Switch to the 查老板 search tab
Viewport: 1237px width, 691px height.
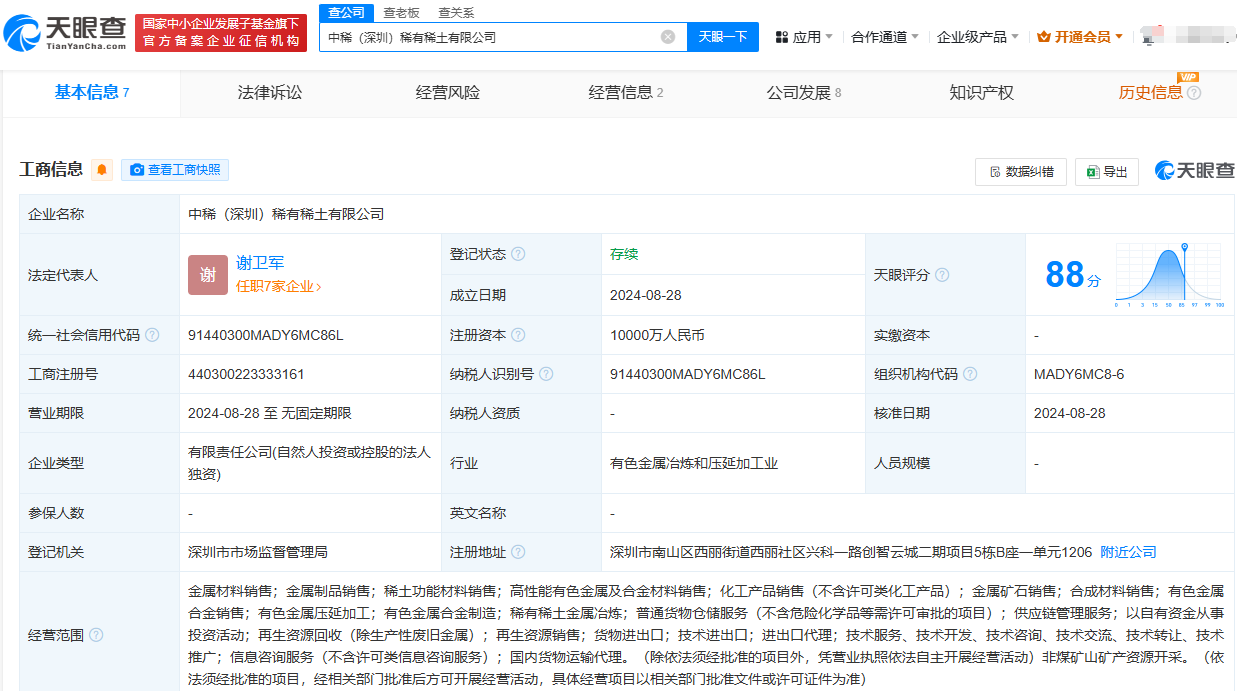(402, 13)
